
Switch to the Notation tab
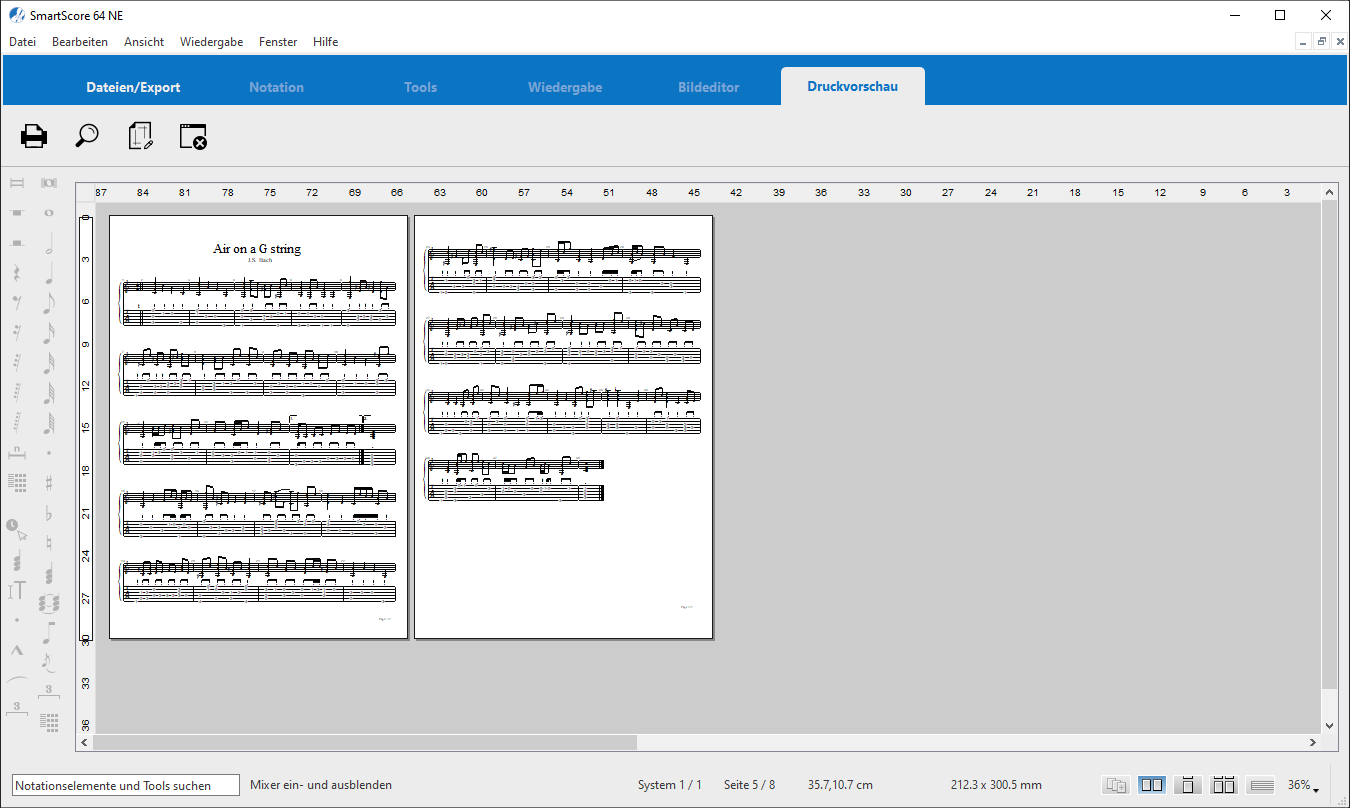276,87
